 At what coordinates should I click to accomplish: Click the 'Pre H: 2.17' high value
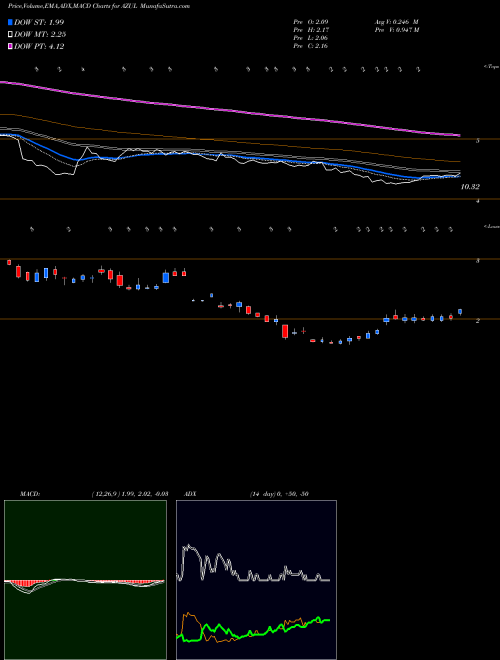[311, 30]
